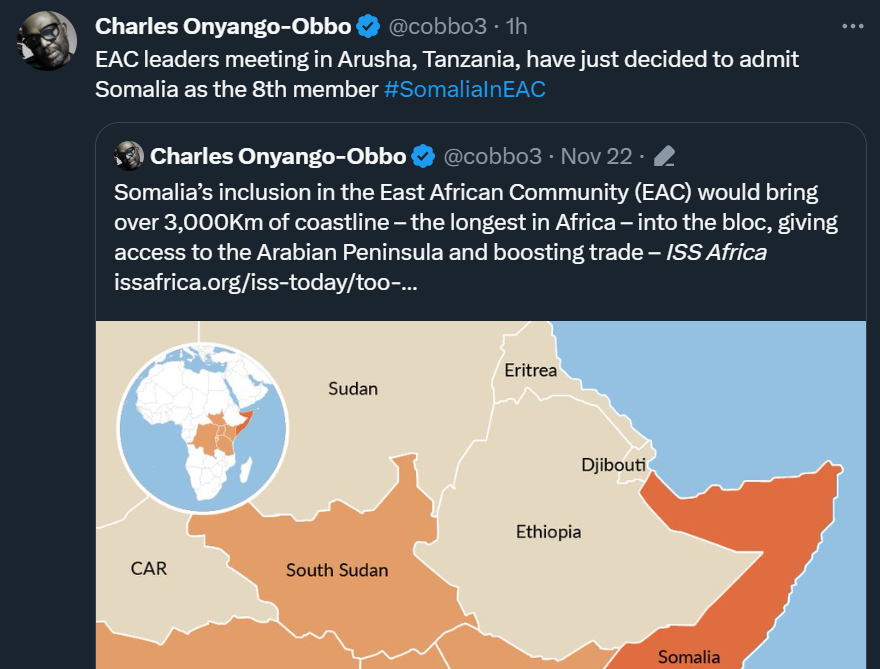This screenshot has width=880, height=669.
Task: Click the top @cobbo3 handle
Action: click(438, 26)
